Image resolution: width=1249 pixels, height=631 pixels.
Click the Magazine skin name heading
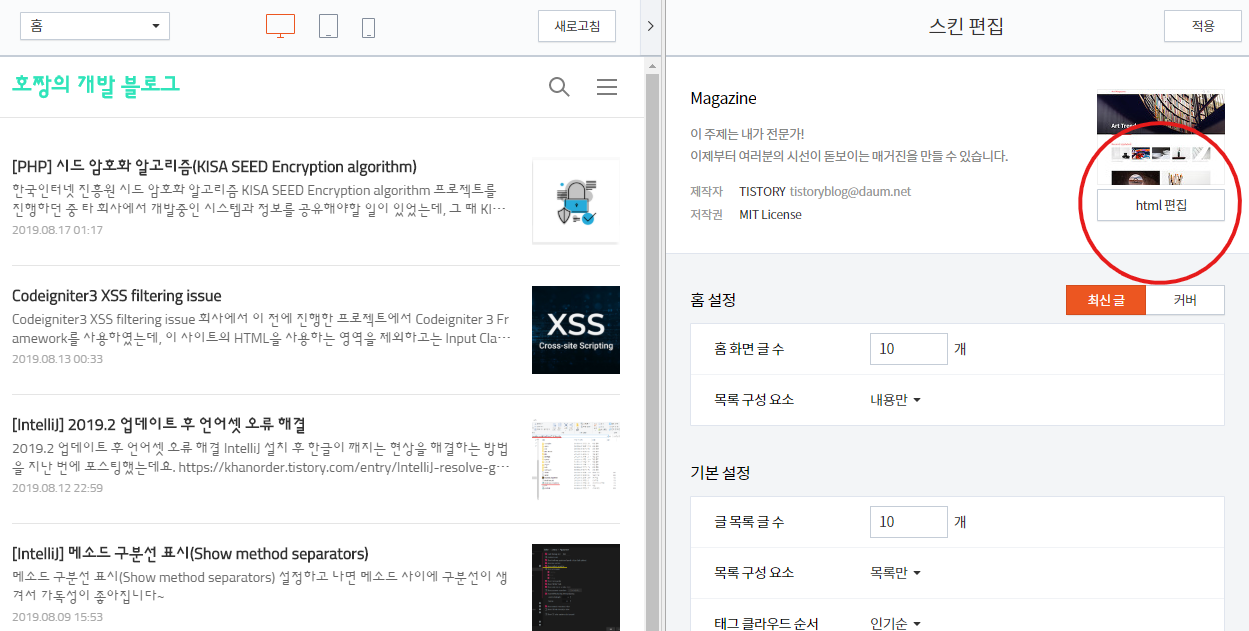coord(723,98)
